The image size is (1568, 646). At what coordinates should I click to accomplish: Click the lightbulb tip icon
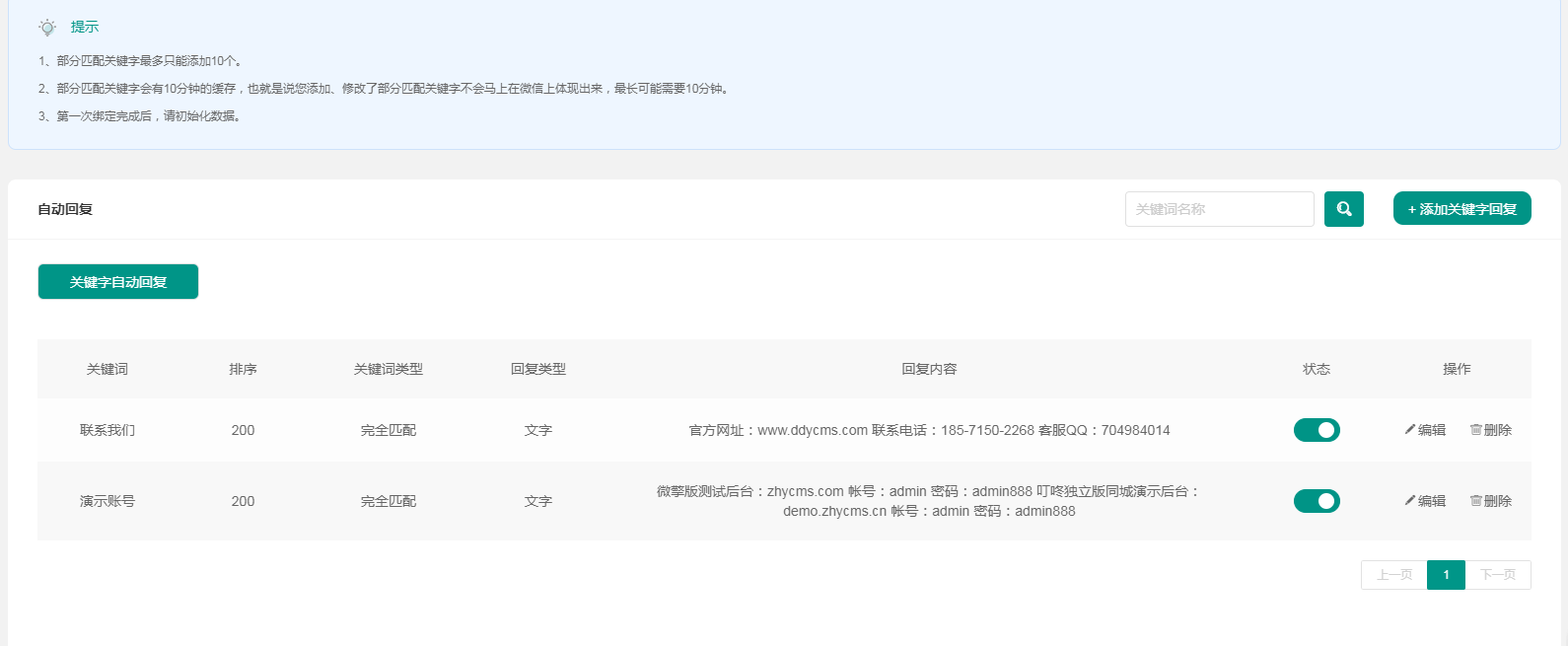[47, 28]
